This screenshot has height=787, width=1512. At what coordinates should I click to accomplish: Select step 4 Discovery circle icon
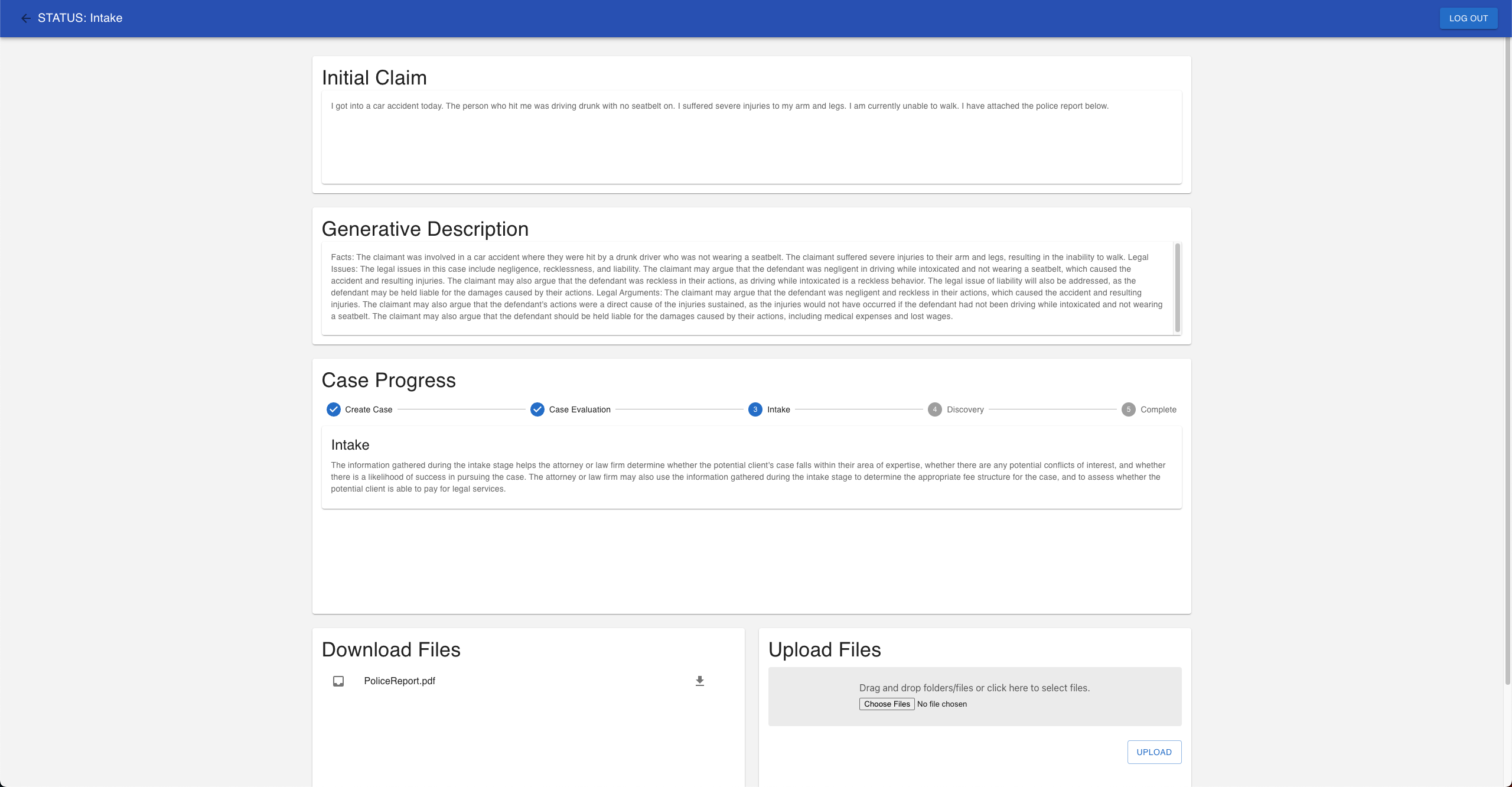934,409
